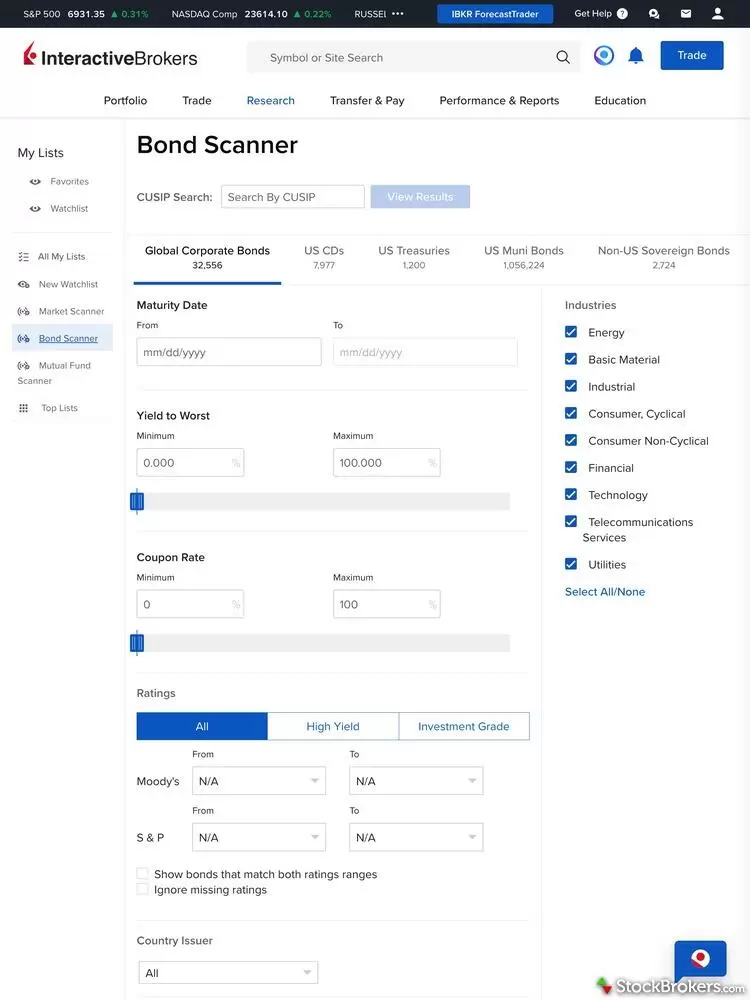Open Performance & Reports menu
The width and height of the screenshot is (750, 1000).
(499, 100)
